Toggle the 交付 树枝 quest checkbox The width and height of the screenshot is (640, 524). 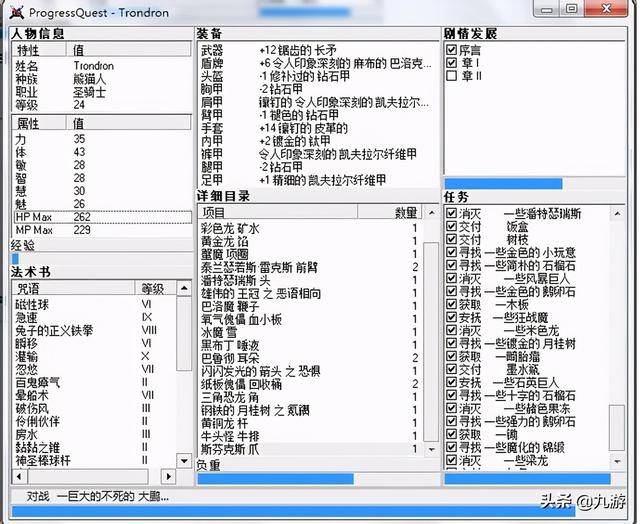tap(451, 239)
